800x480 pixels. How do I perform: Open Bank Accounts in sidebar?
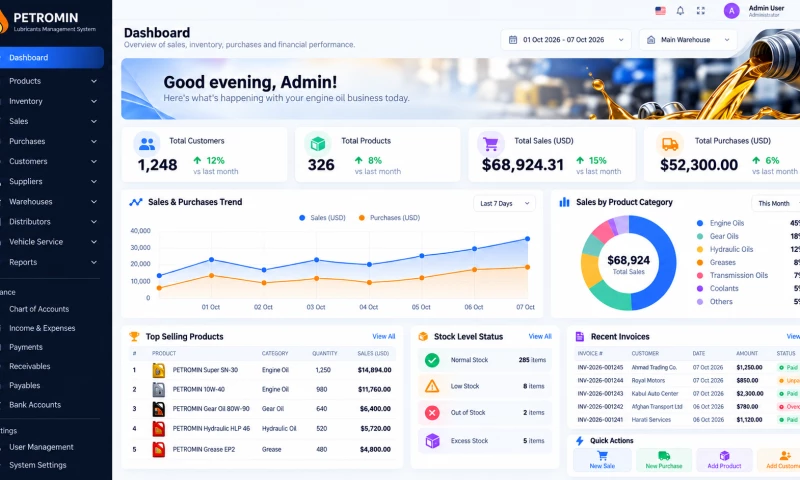(x=35, y=405)
